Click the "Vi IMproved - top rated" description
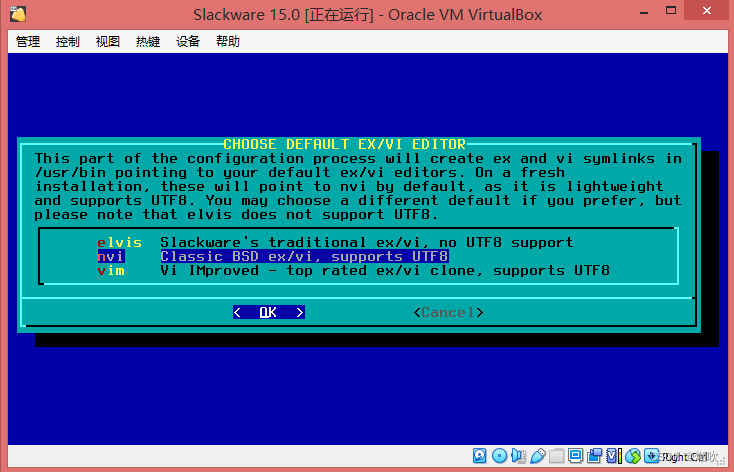The height and width of the screenshot is (472, 734). click(x=264, y=271)
